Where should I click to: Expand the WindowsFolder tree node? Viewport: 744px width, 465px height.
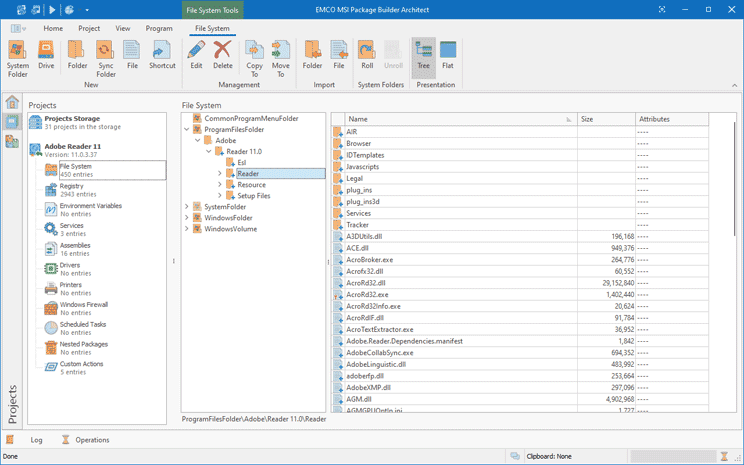(x=186, y=217)
